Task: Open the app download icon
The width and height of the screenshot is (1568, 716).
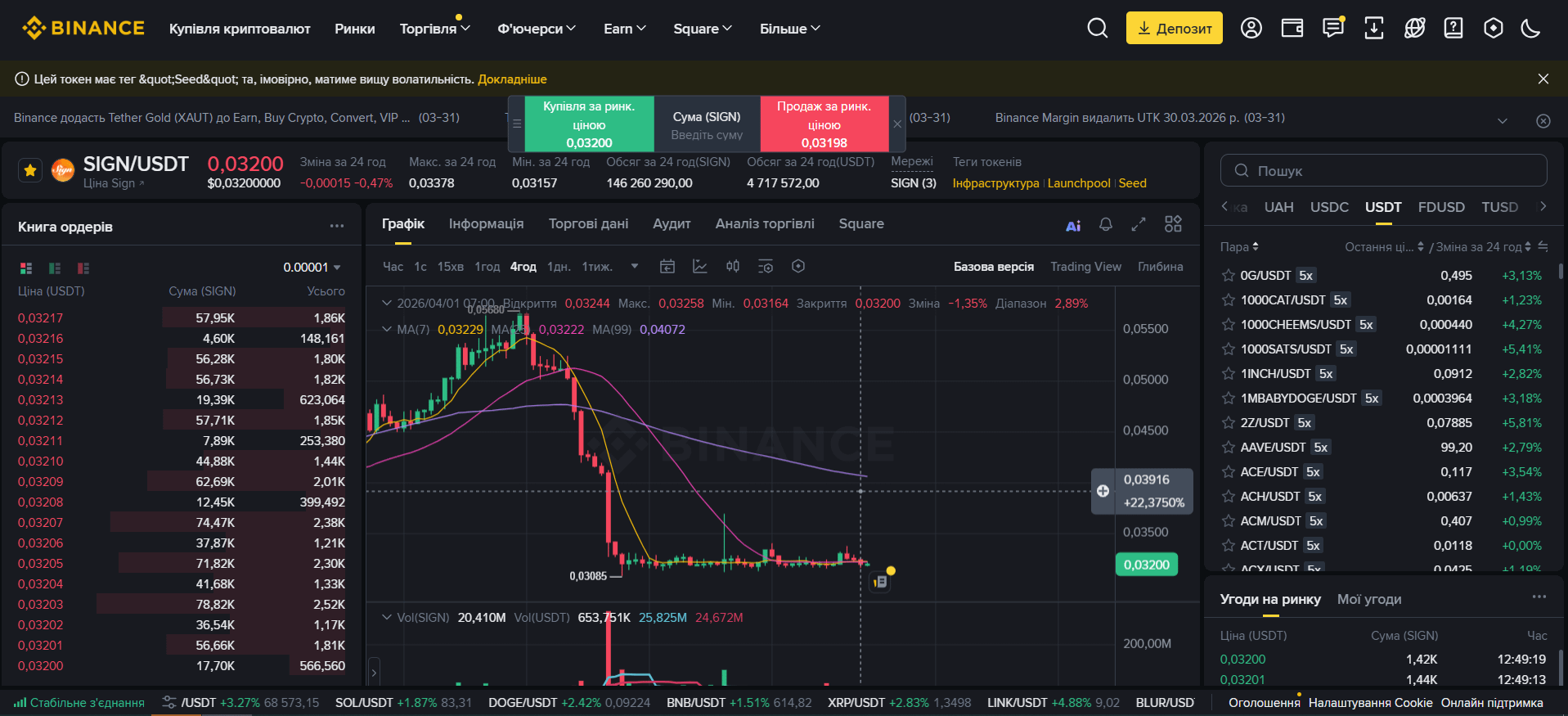Action: click(x=1374, y=29)
